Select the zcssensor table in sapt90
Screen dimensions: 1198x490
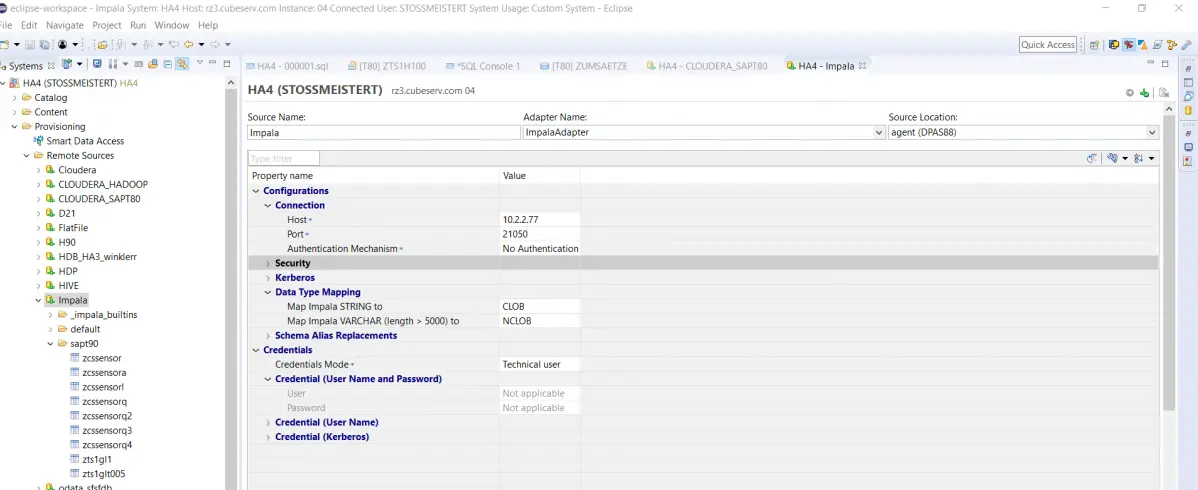point(101,358)
